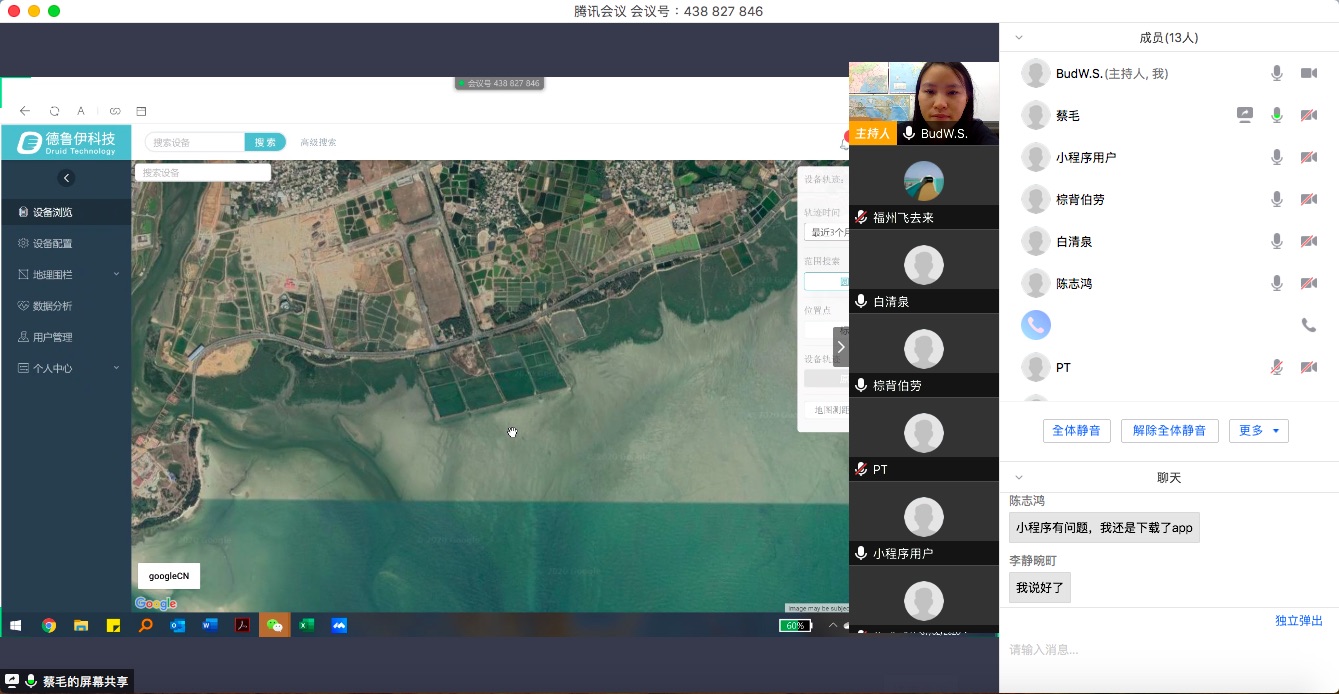The image size is (1339, 694).
Task: Collapse the 聊天 chat panel
Action: click(x=1019, y=478)
